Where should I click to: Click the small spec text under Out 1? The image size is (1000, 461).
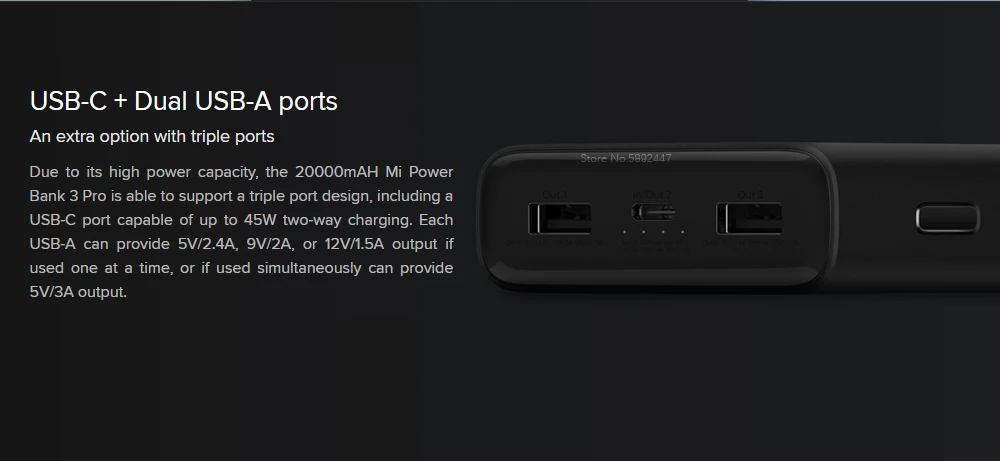(555, 242)
